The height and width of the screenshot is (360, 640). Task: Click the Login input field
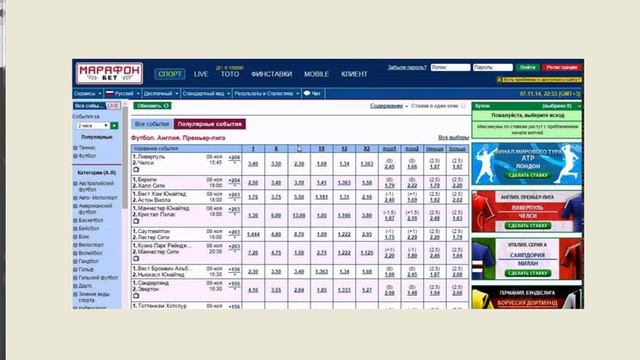click(x=450, y=67)
